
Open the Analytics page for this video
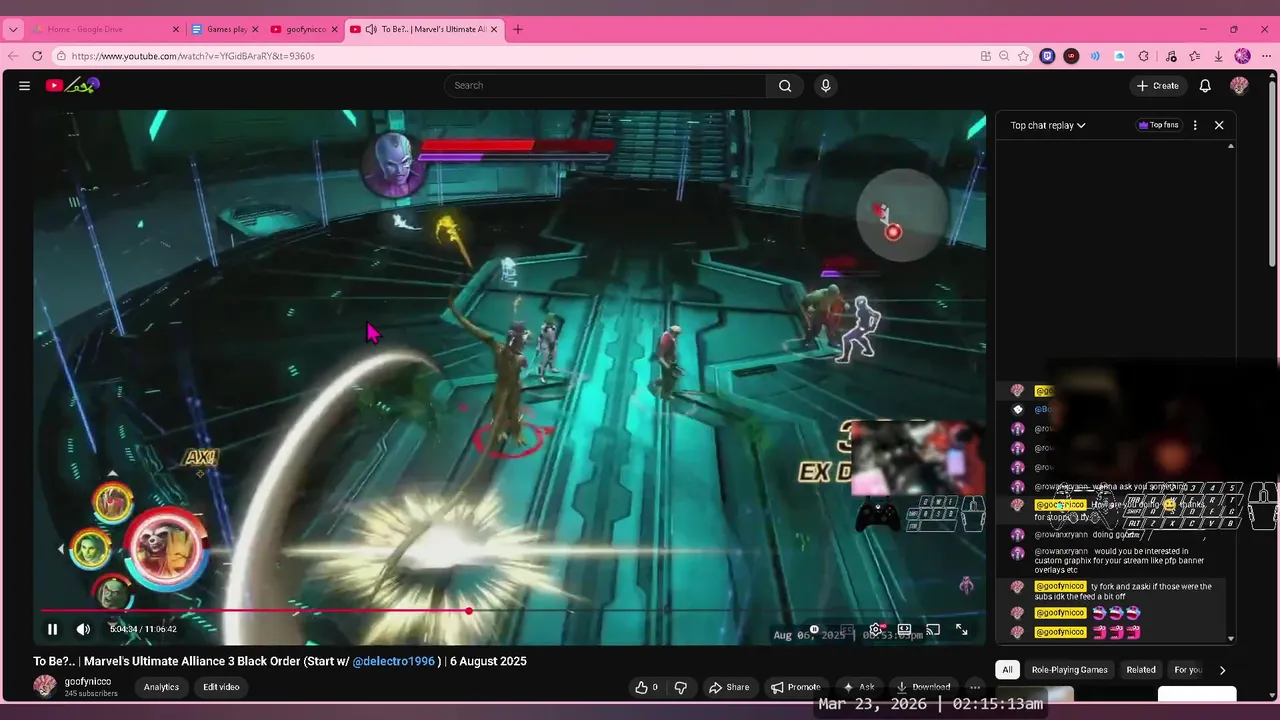pos(161,687)
